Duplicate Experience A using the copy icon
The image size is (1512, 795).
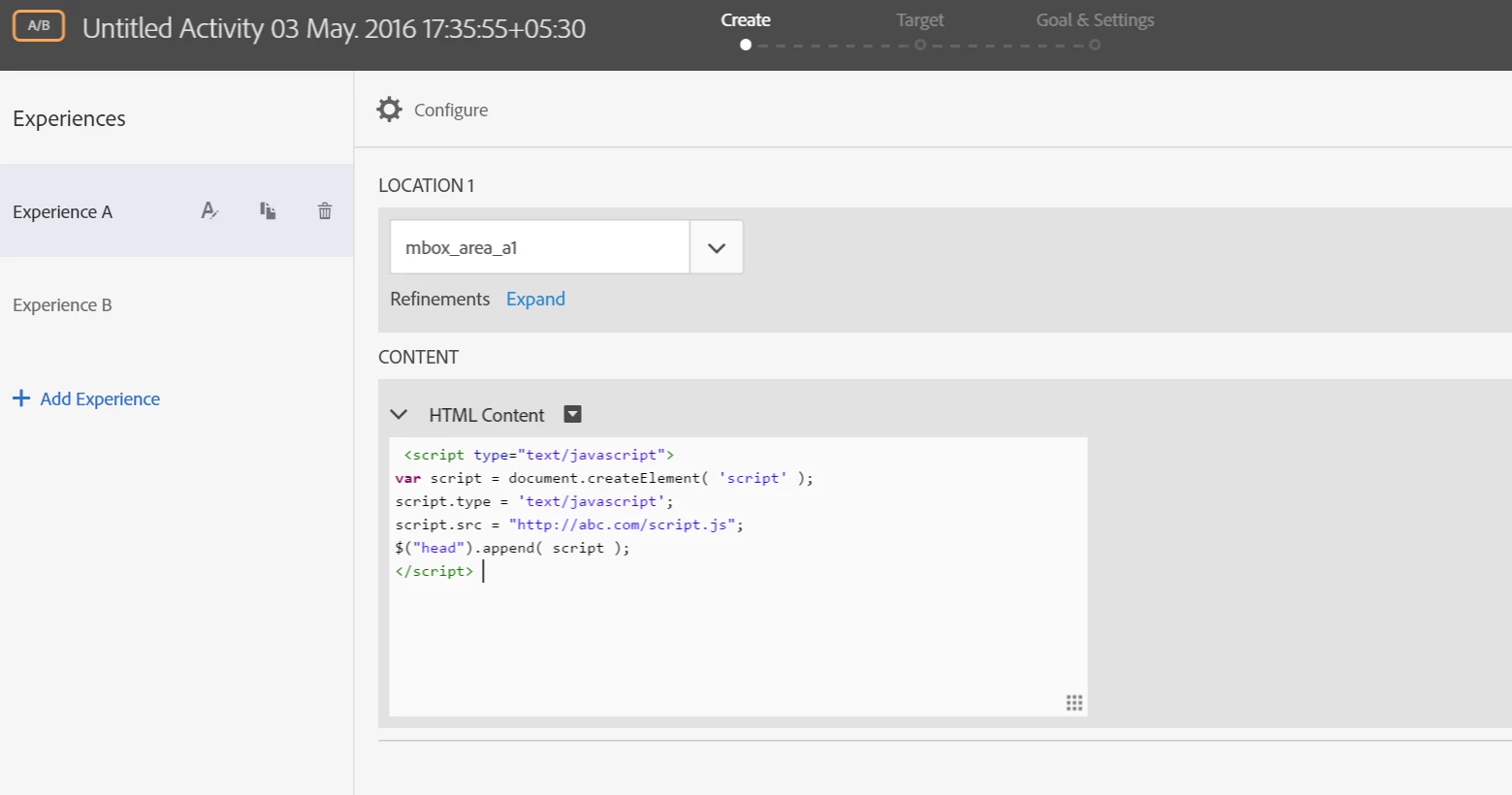[x=268, y=210]
